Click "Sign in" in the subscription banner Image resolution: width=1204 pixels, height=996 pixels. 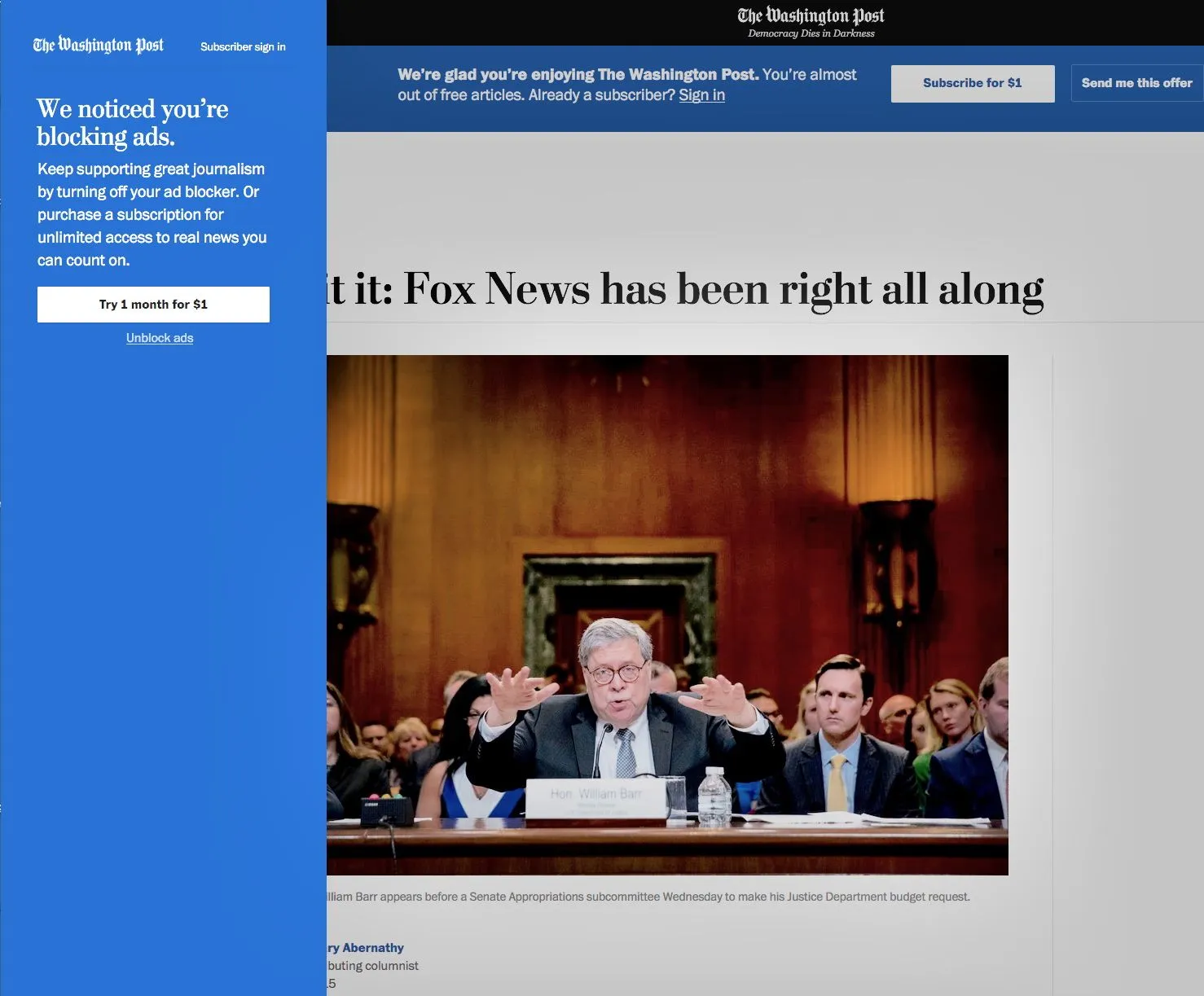[701, 94]
